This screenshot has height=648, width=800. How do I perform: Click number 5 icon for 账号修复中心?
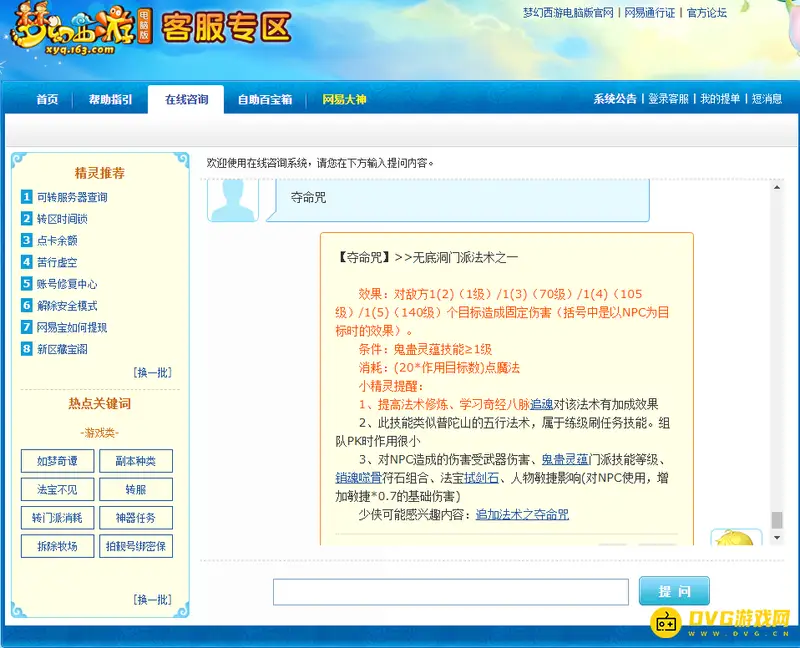tap(27, 283)
